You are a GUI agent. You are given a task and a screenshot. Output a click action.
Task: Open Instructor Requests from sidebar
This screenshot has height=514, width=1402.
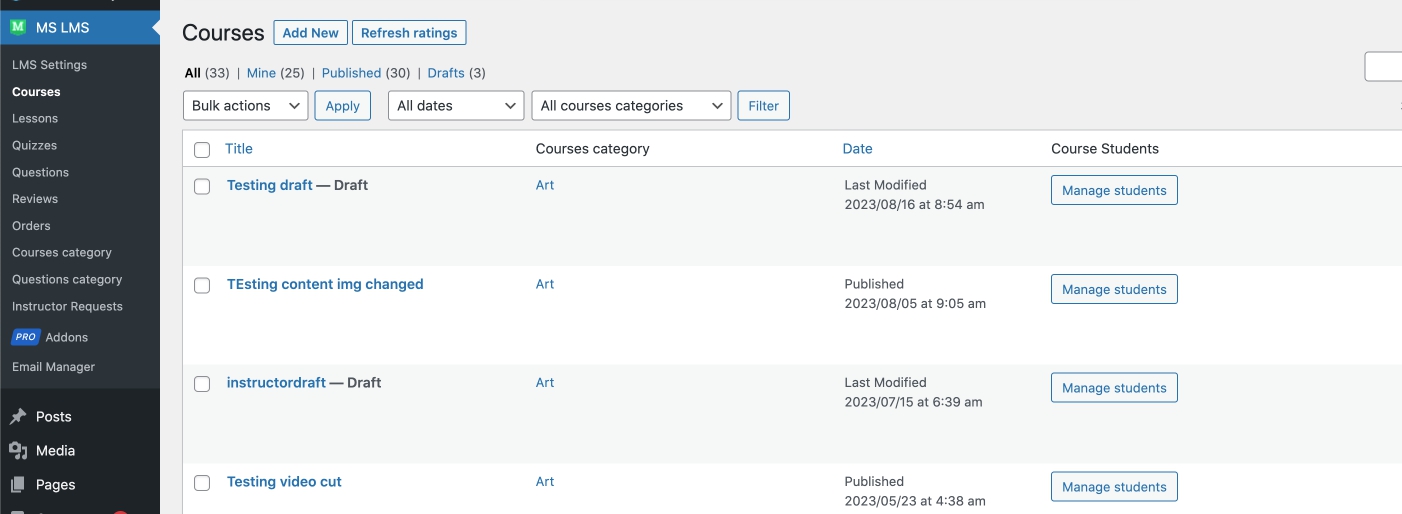pyautogui.click(x=67, y=307)
